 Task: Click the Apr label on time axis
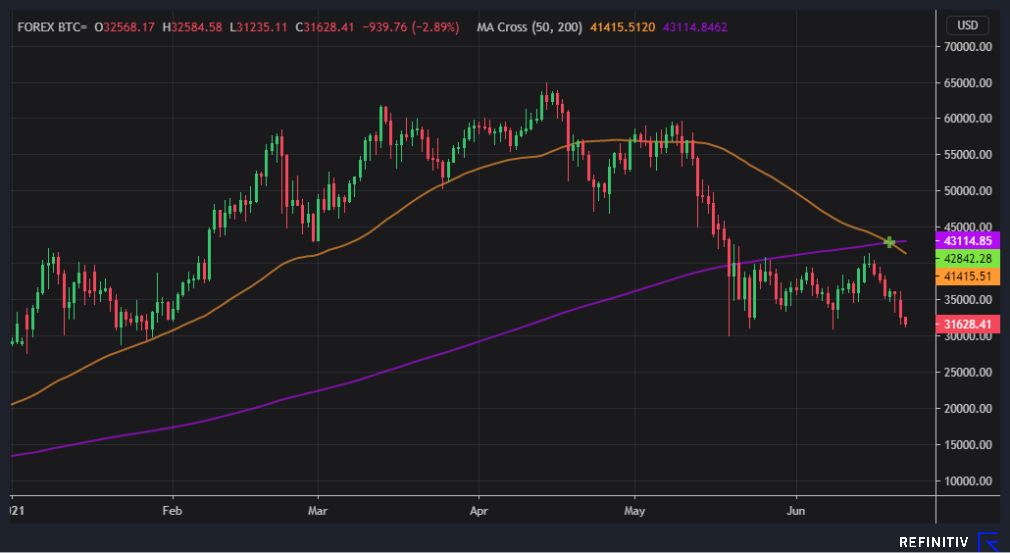(479, 511)
